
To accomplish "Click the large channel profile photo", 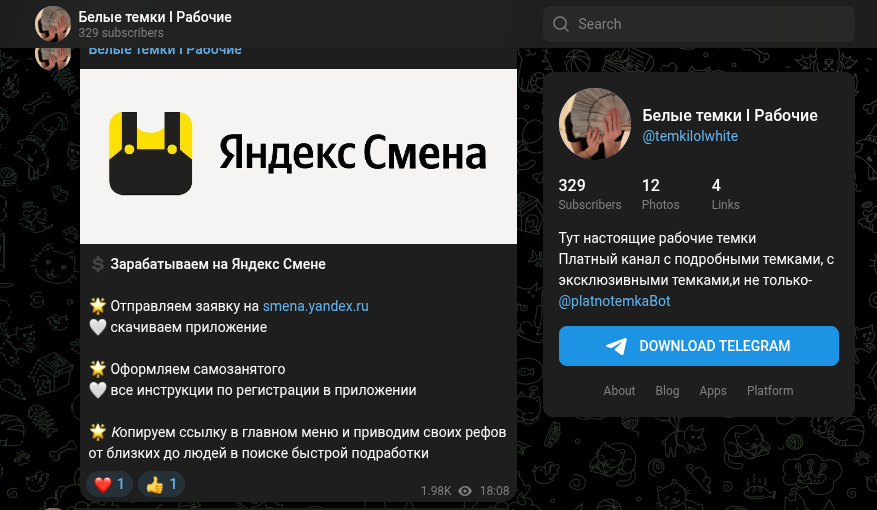I will tap(595, 124).
